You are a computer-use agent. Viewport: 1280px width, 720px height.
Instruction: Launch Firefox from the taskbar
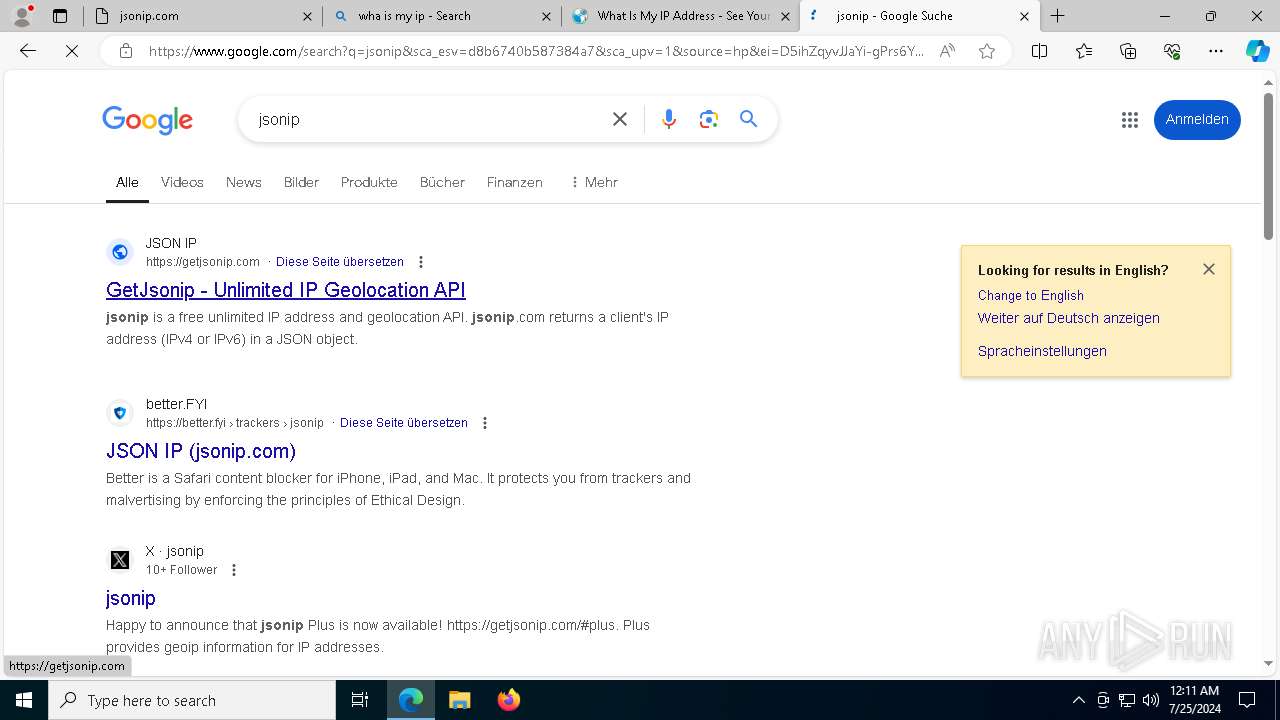508,700
